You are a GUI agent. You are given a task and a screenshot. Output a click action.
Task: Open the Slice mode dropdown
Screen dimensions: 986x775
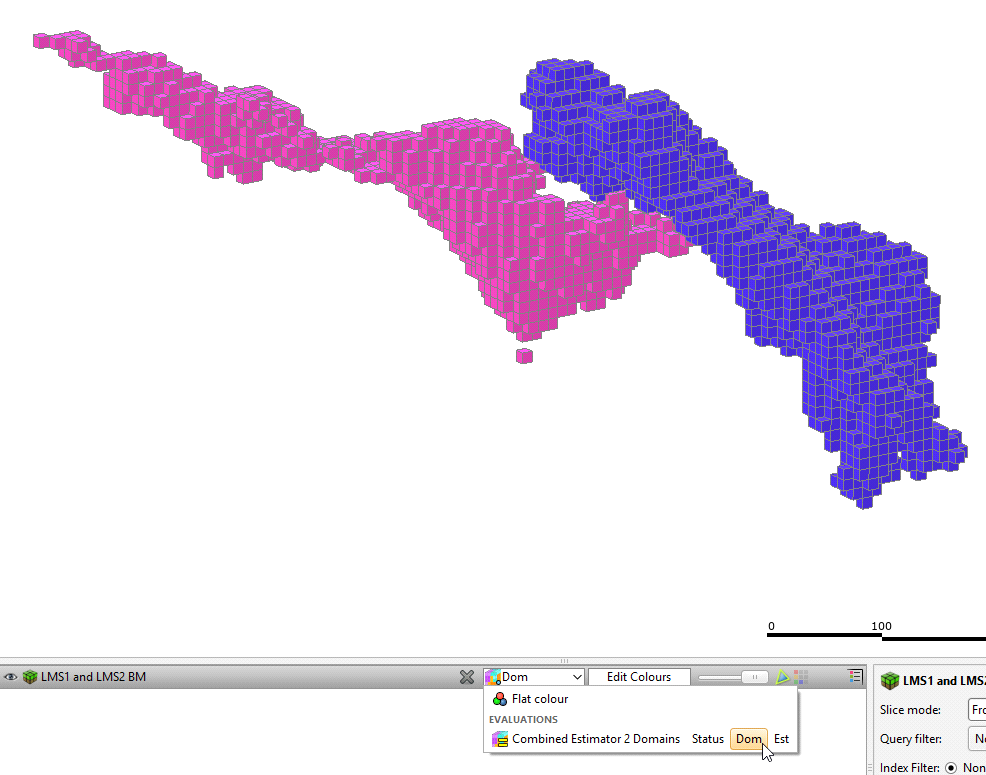point(976,710)
